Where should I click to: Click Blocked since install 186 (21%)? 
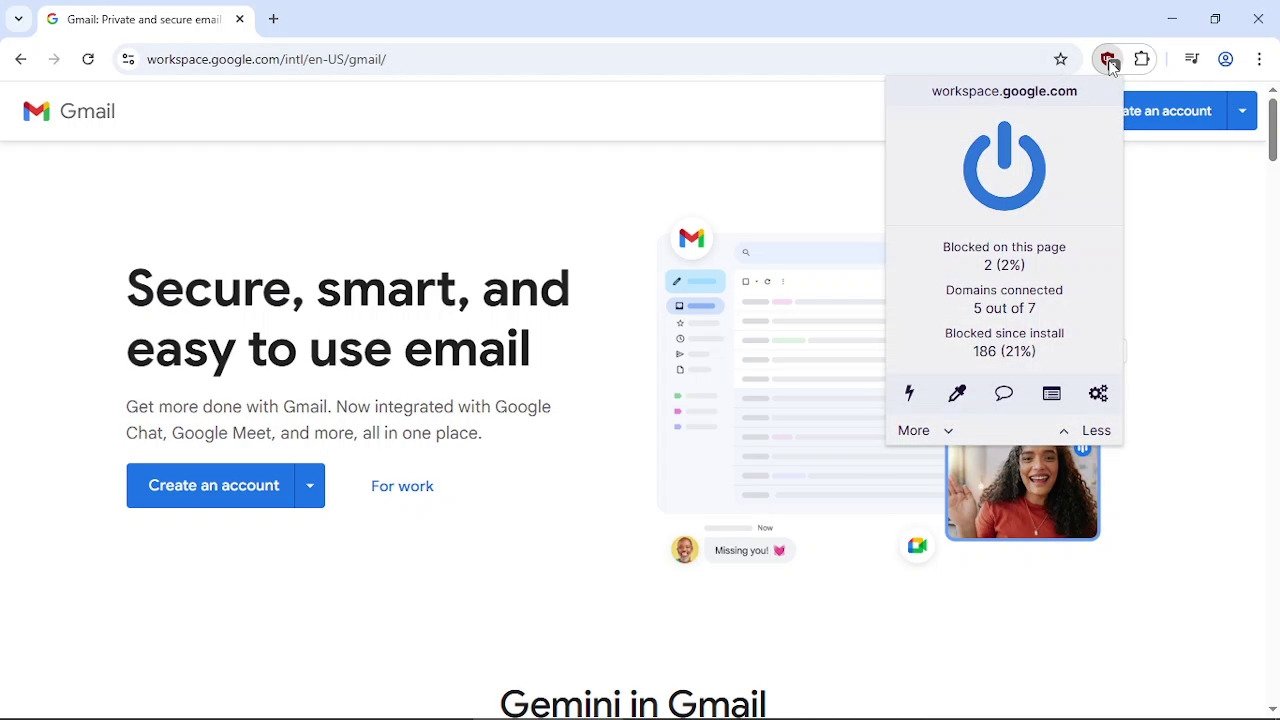(1004, 342)
